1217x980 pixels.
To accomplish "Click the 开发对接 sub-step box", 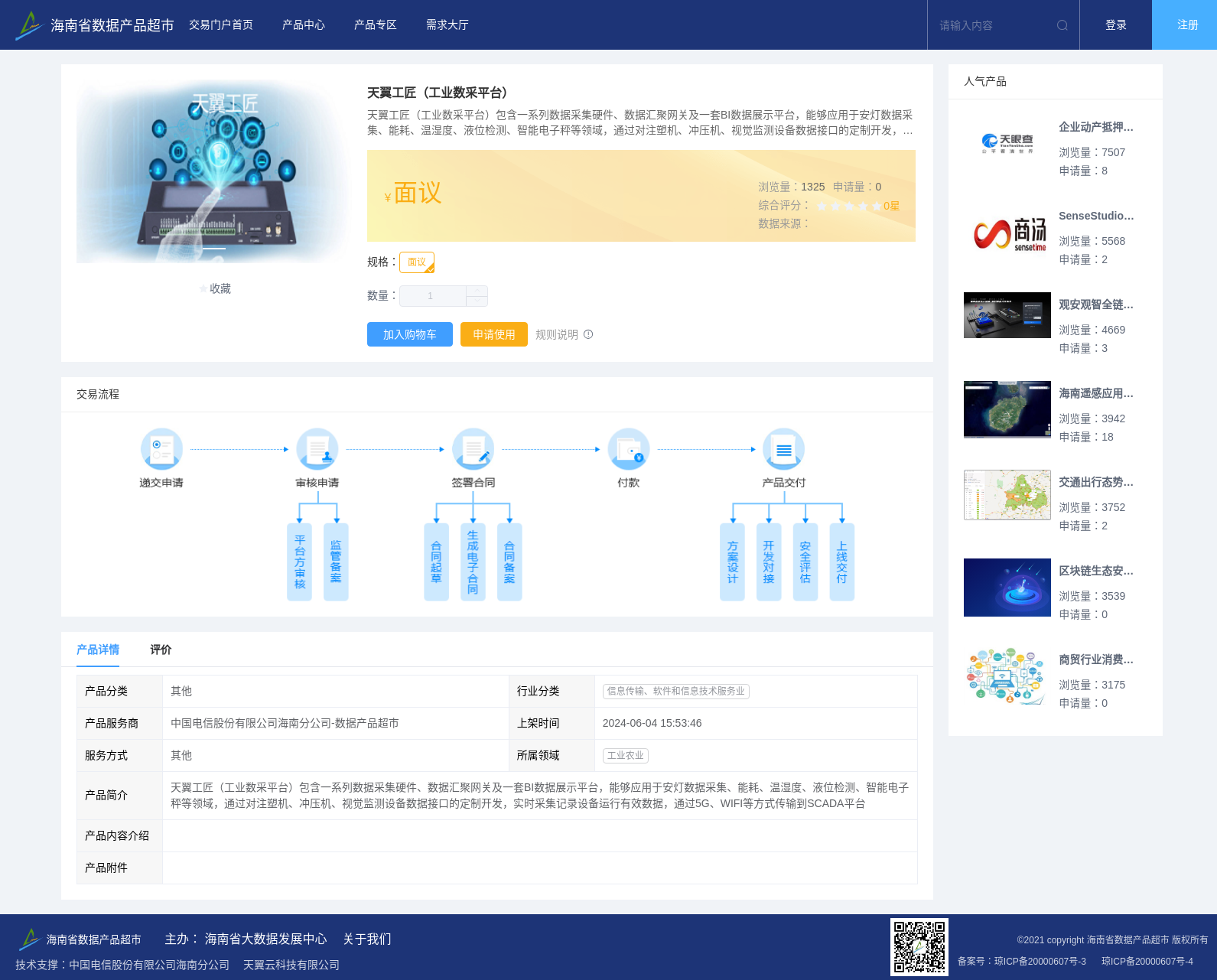I will [x=769, y=562].
